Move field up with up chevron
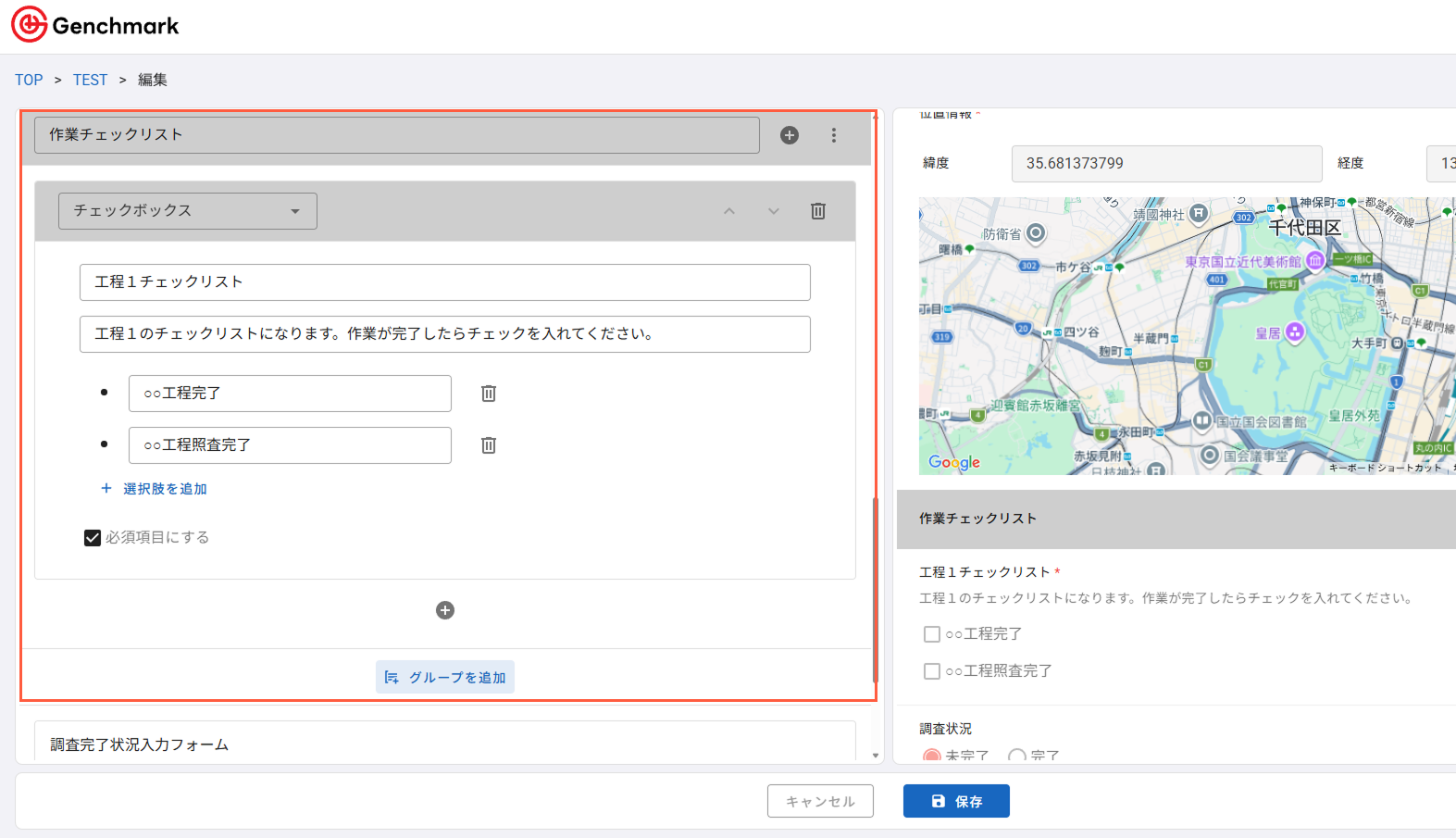1456x838 pixels. pos(729,211)
